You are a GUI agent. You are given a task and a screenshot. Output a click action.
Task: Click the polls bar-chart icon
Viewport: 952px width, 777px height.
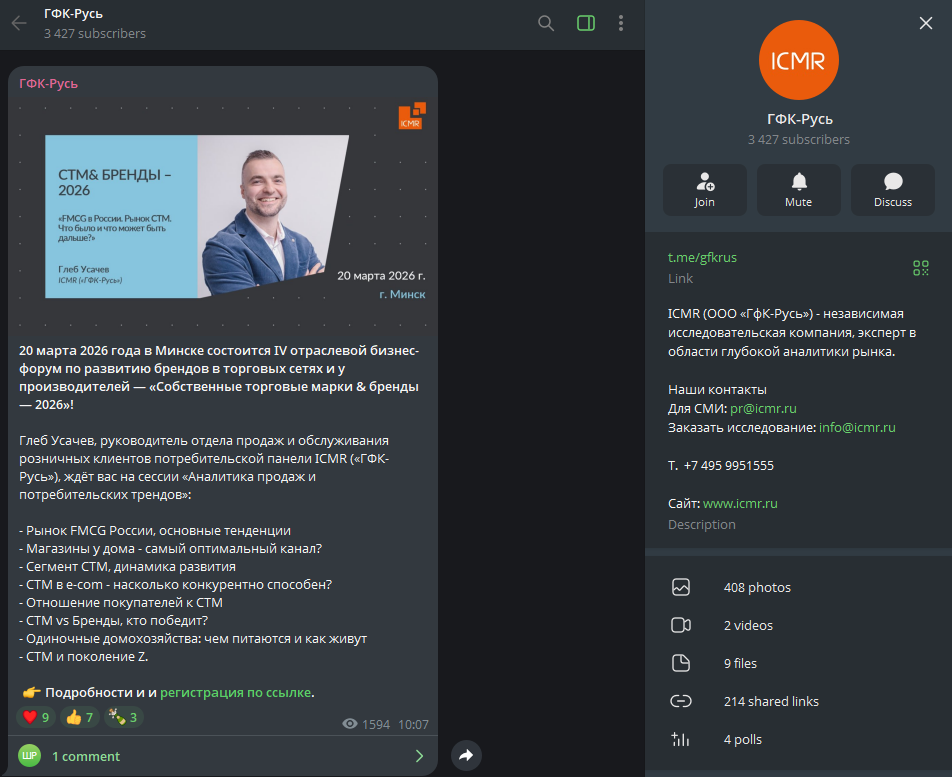click(681, 739)
